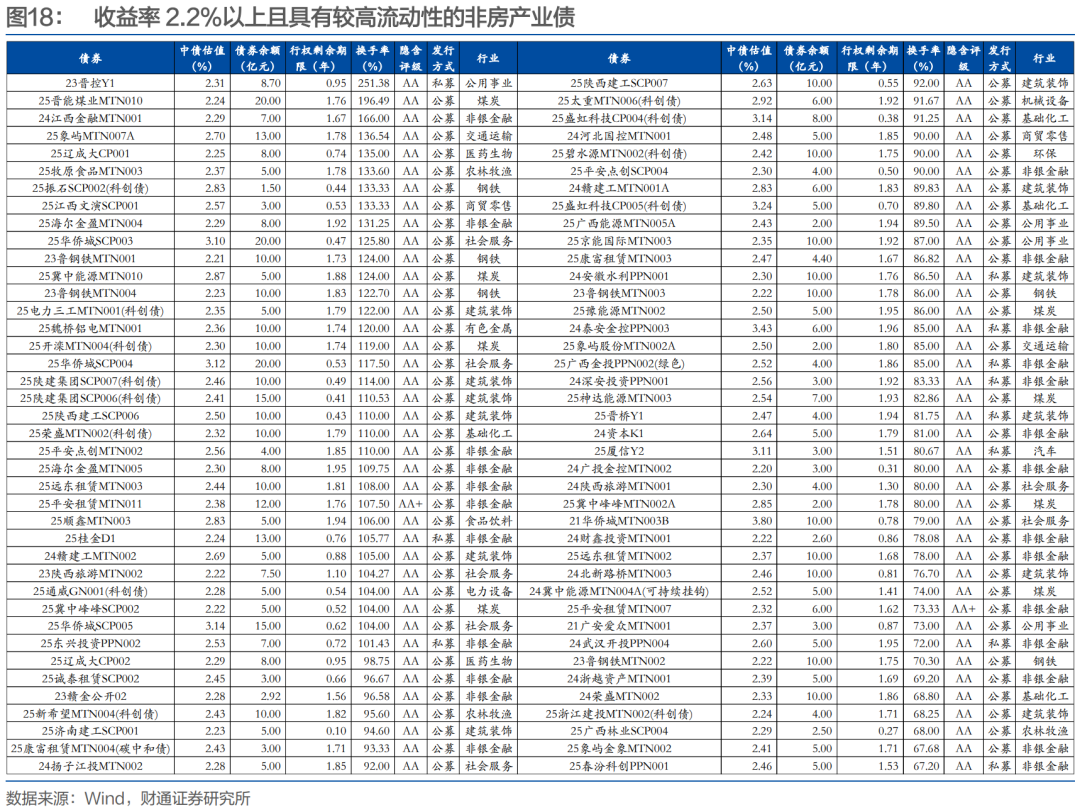Select 25荣盛MTN002(科创债) bond
The width and height of the screenshot is (1080, 810).
point(90,433)
